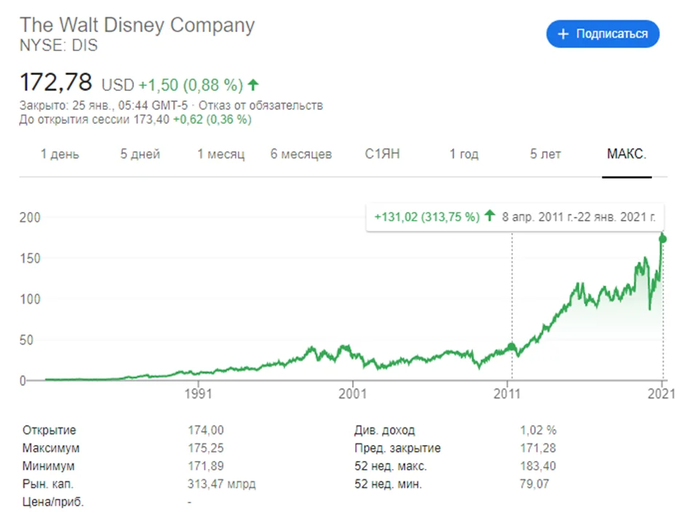Show the 1 месяц chart period

(x=221, y=154)
